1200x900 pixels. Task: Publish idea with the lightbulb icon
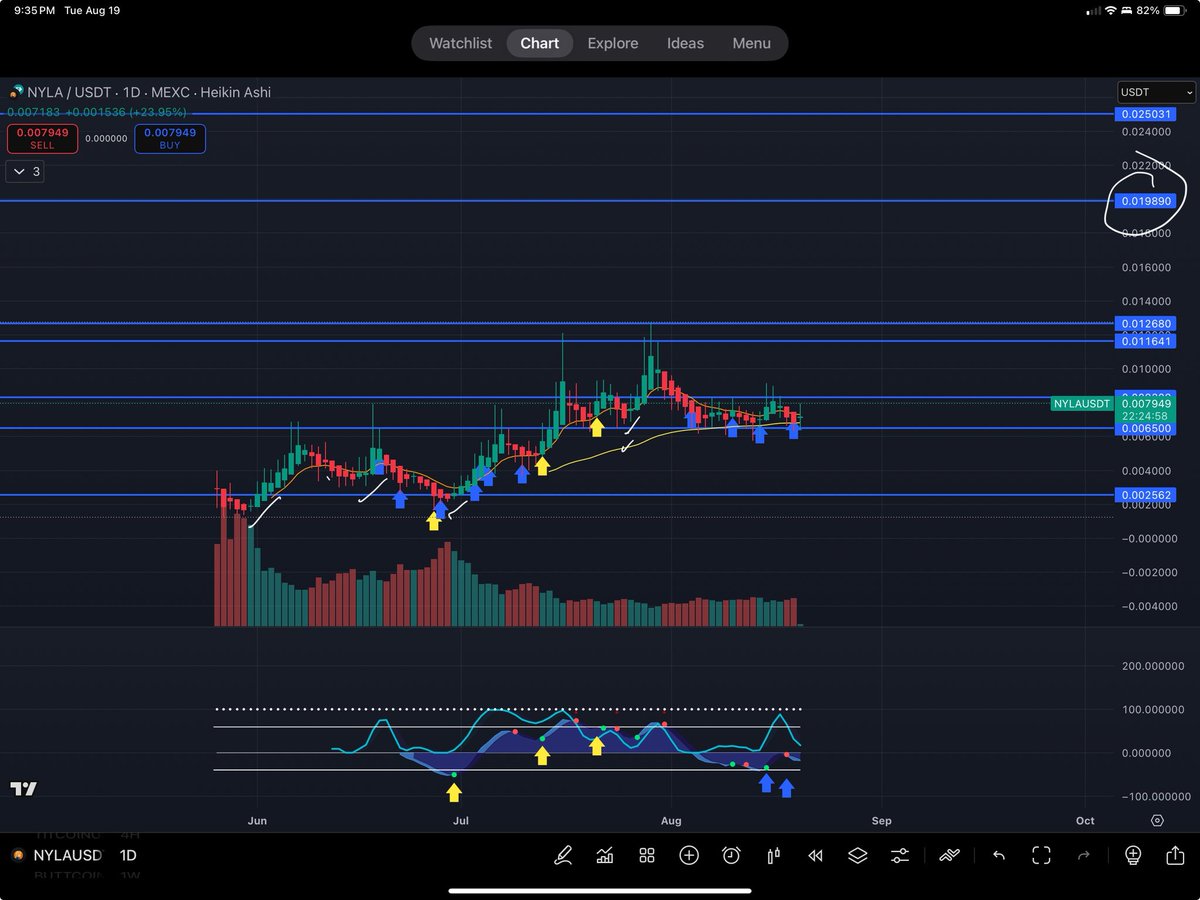(x=1133, y=855)
